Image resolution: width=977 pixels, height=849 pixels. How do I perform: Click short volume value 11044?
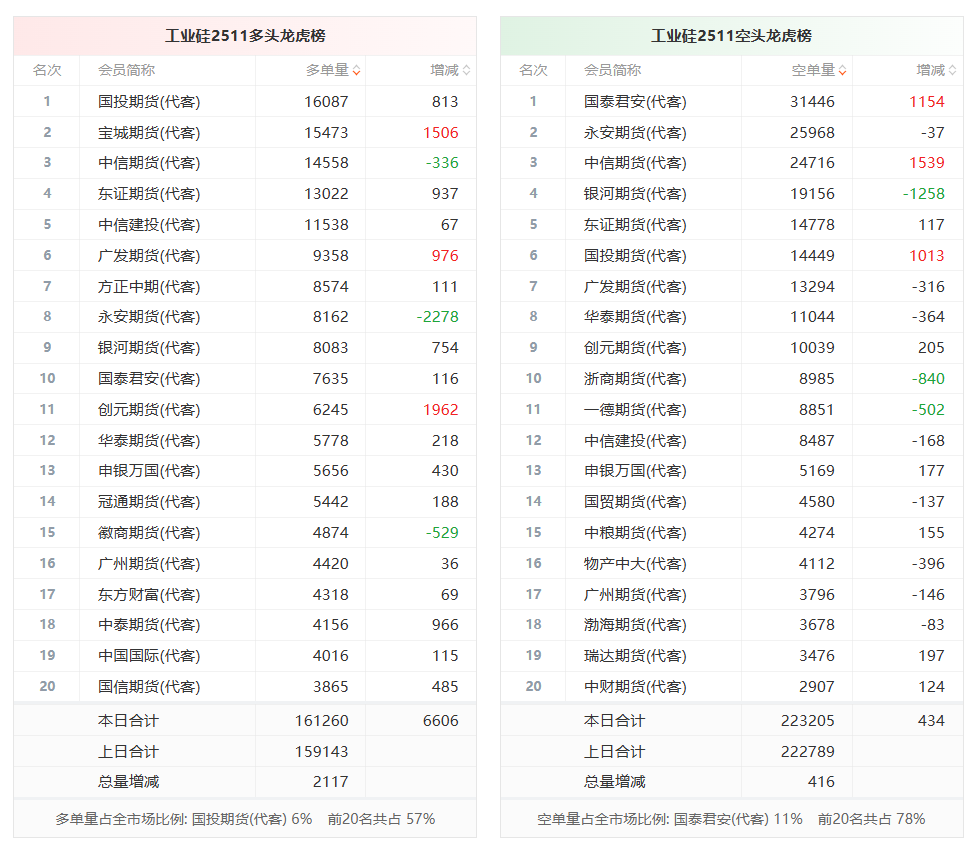813,316
